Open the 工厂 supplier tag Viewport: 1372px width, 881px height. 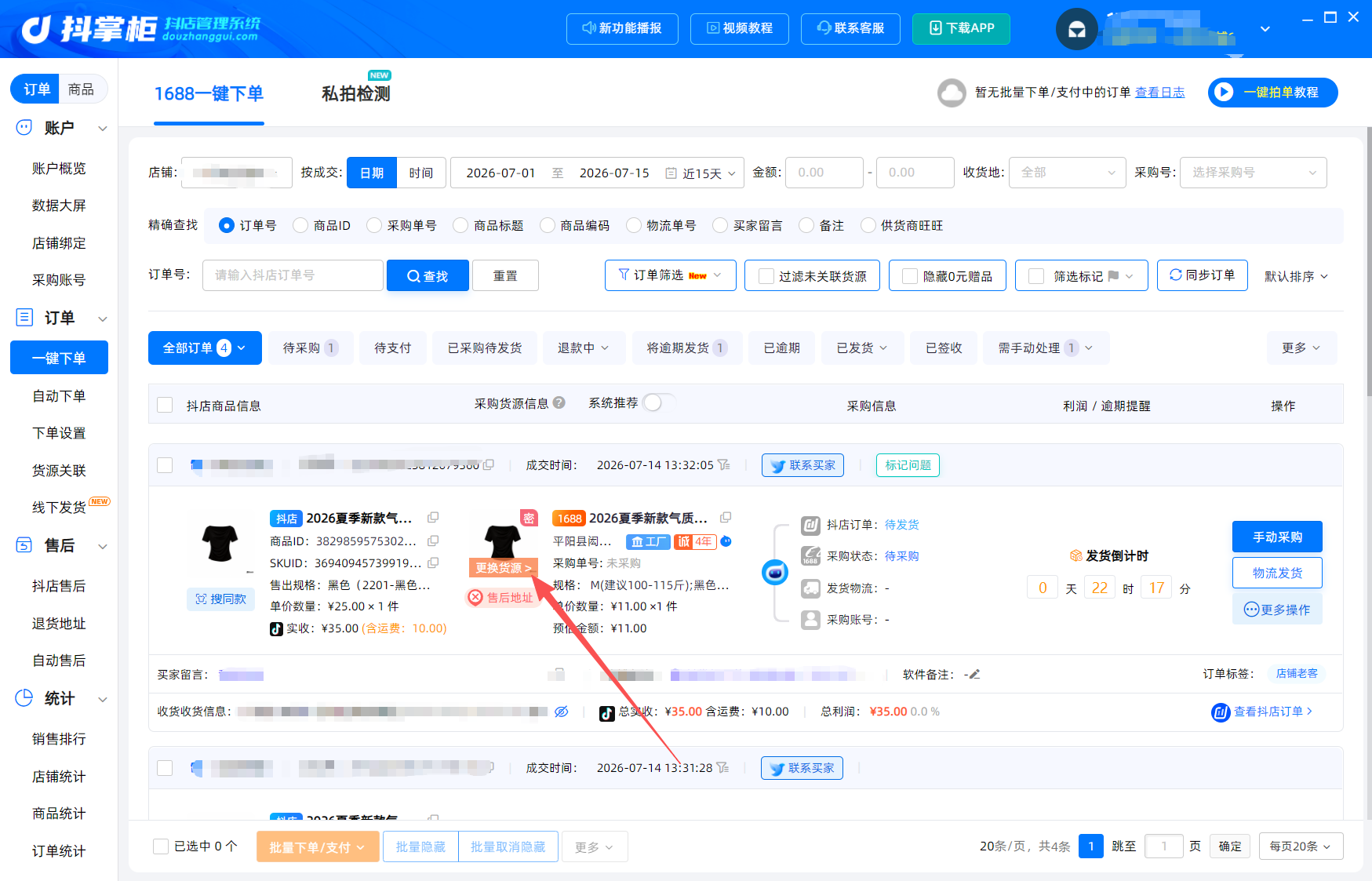[x=648, y=541]
